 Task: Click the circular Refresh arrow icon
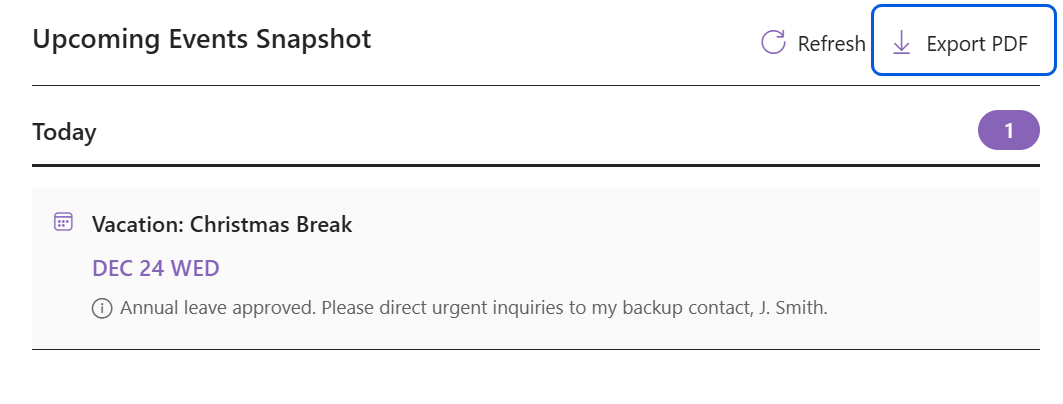point(773,43)
